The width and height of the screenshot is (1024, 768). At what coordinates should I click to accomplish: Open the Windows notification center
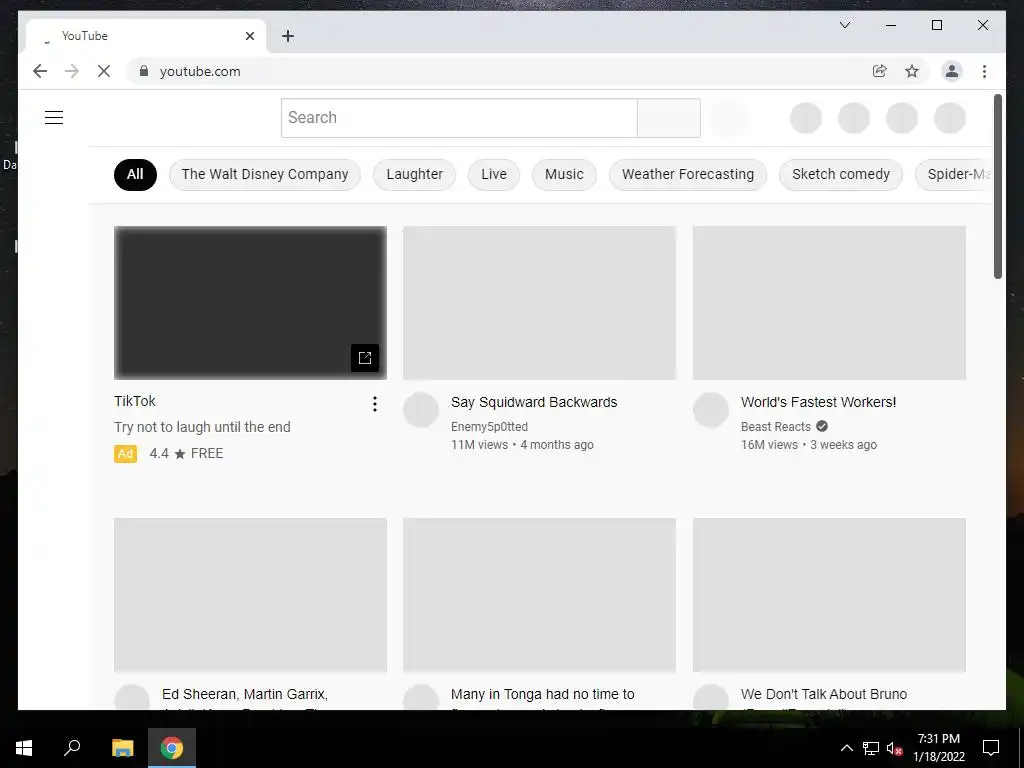point(991,748)
